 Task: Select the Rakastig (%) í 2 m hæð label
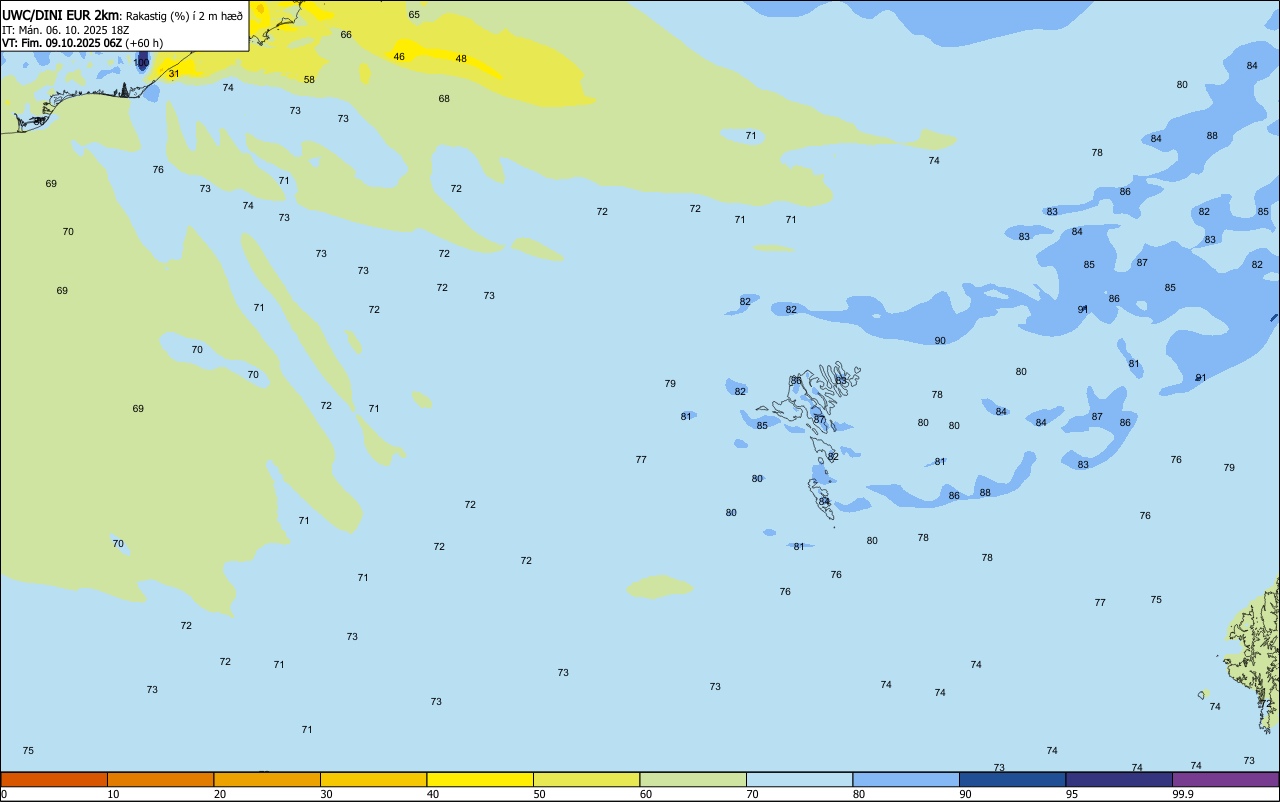pos(184,16)
